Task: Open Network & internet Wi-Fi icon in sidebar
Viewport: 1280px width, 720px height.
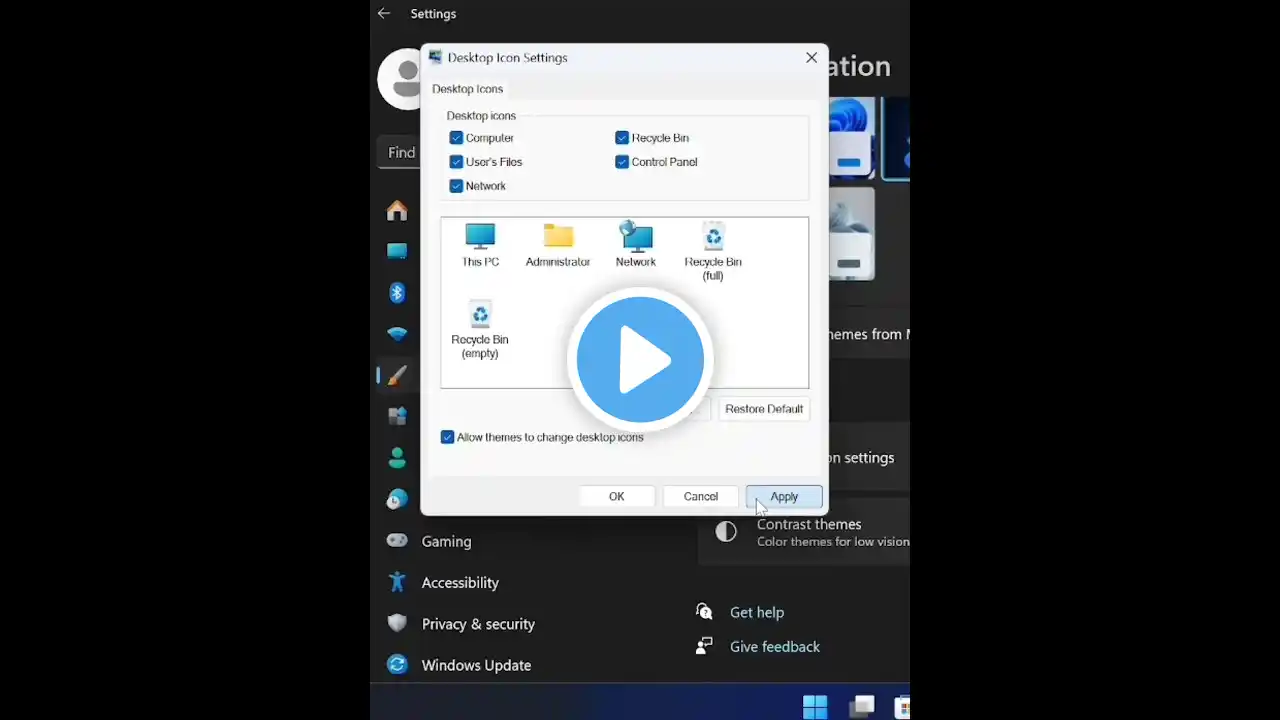Action: point(397,334)
